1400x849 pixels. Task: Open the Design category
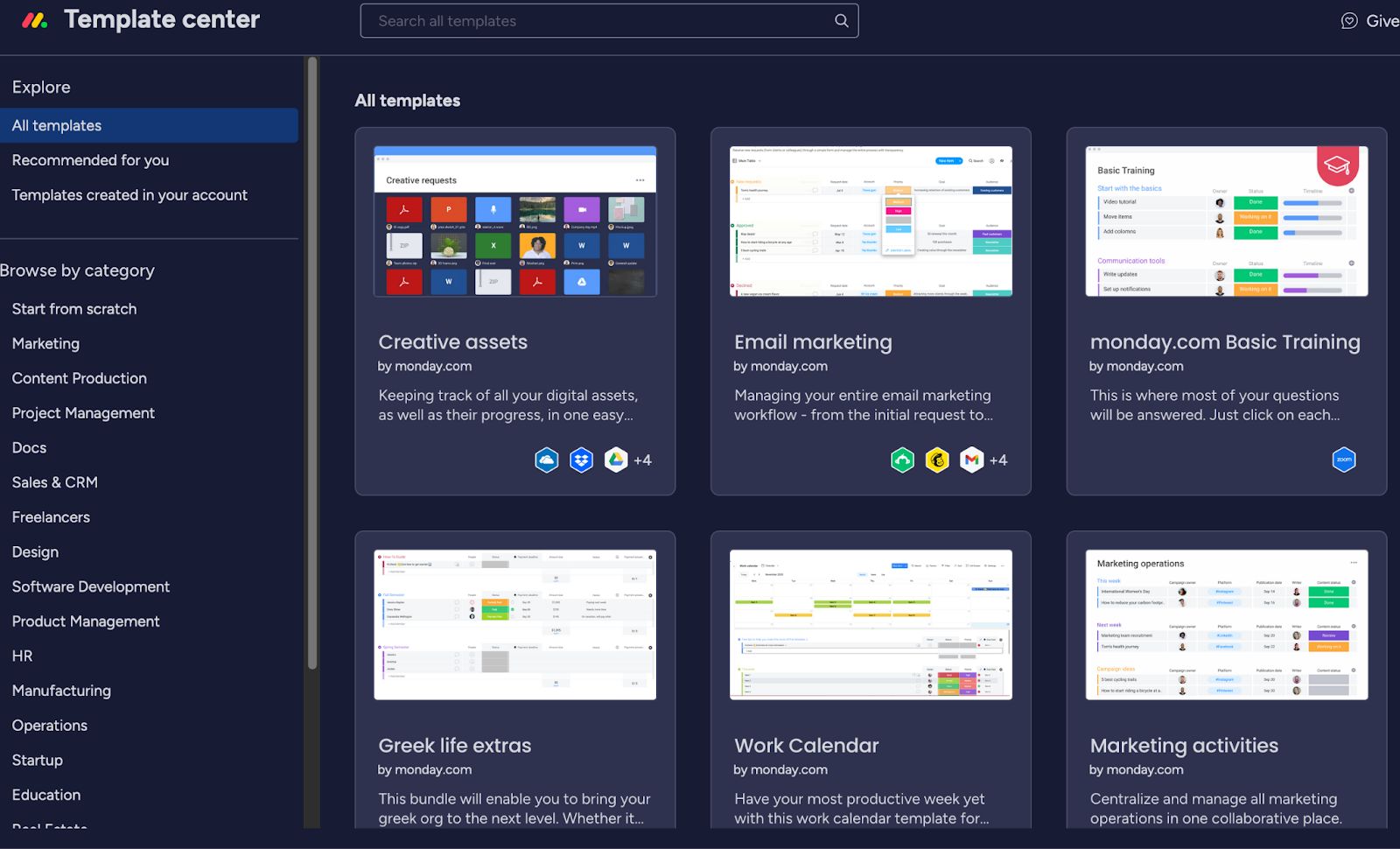pyautogui.click(x=35, y=552)
